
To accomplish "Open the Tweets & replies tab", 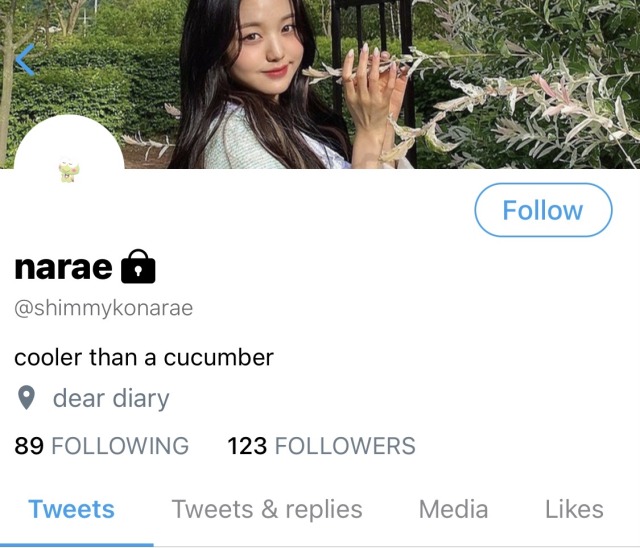I will pos(267,510).
